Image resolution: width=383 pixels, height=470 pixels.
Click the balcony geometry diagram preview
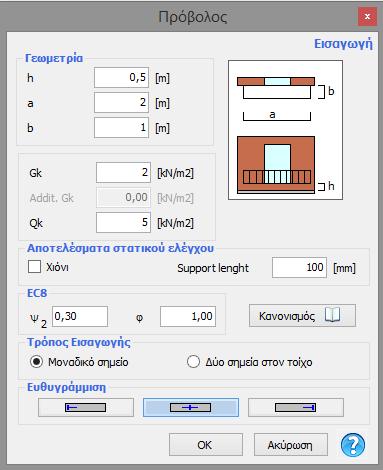point(285,130)
